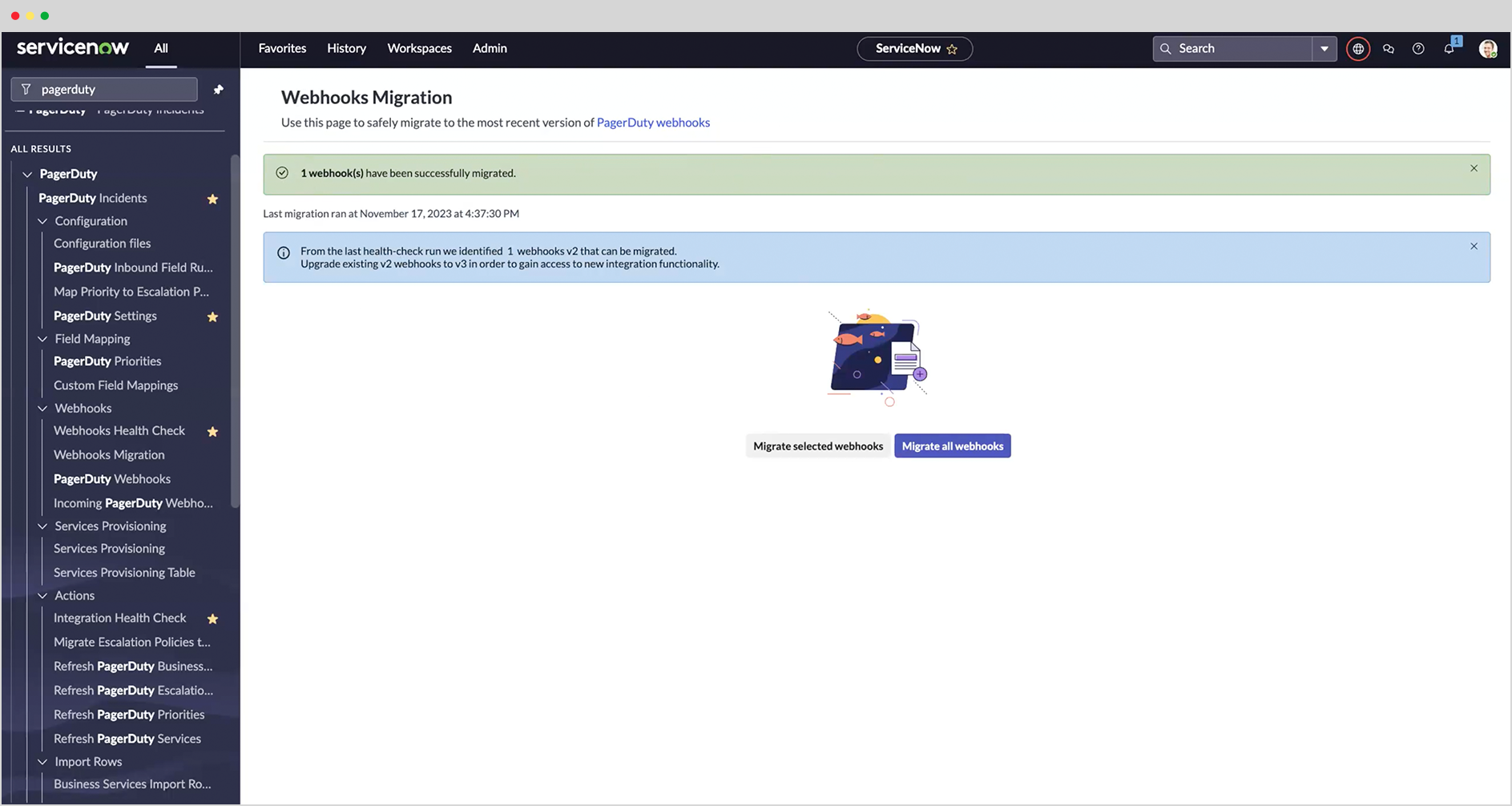This screenshot has height=806, width=1512.
Task: Collapse the Actions section
Action: point(42,595)
